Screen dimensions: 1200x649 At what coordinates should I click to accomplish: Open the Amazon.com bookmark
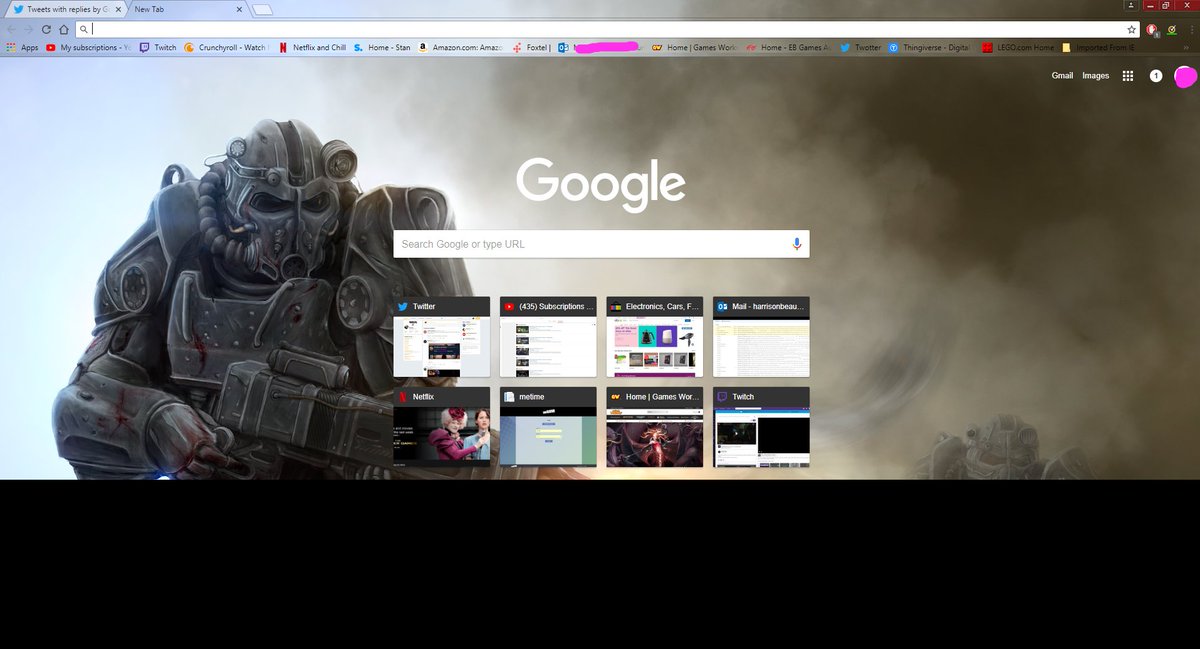coord(460,47)
